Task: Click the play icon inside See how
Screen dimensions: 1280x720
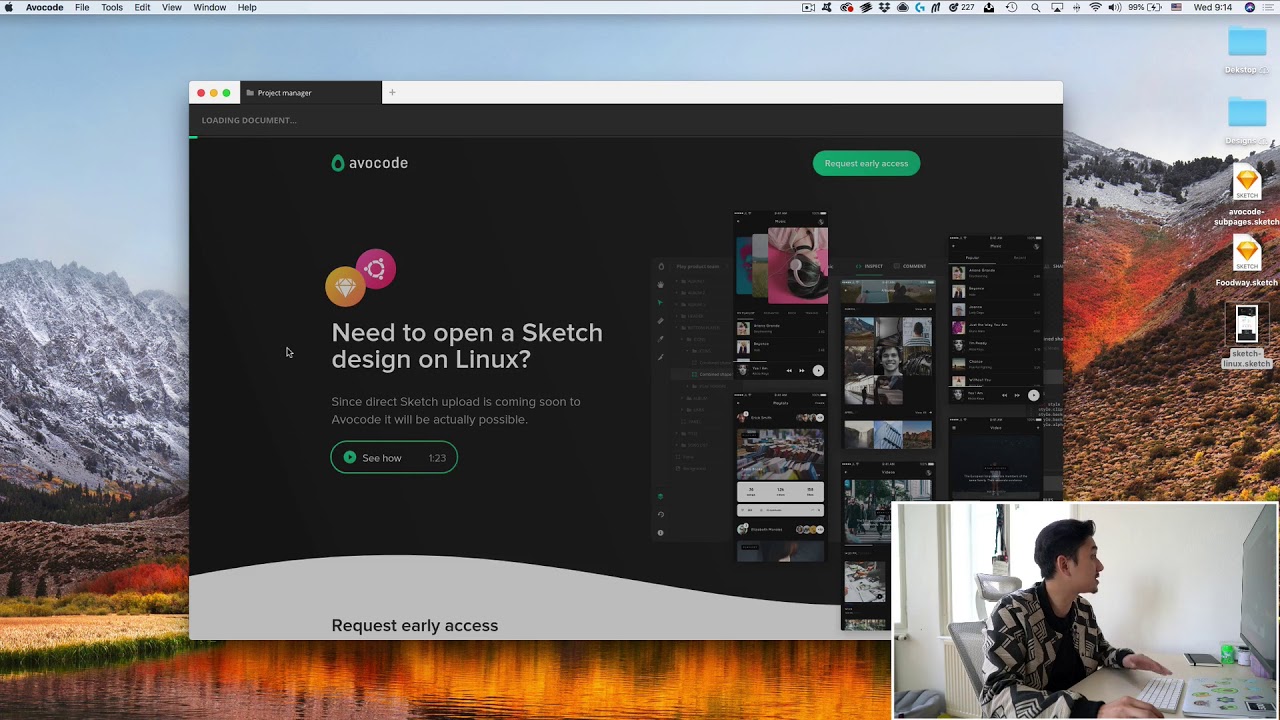Action: click(x=350, y=458)
